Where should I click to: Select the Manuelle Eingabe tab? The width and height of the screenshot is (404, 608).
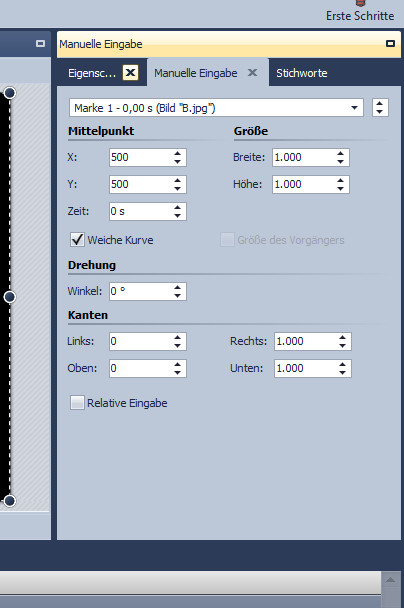point(196,73)
